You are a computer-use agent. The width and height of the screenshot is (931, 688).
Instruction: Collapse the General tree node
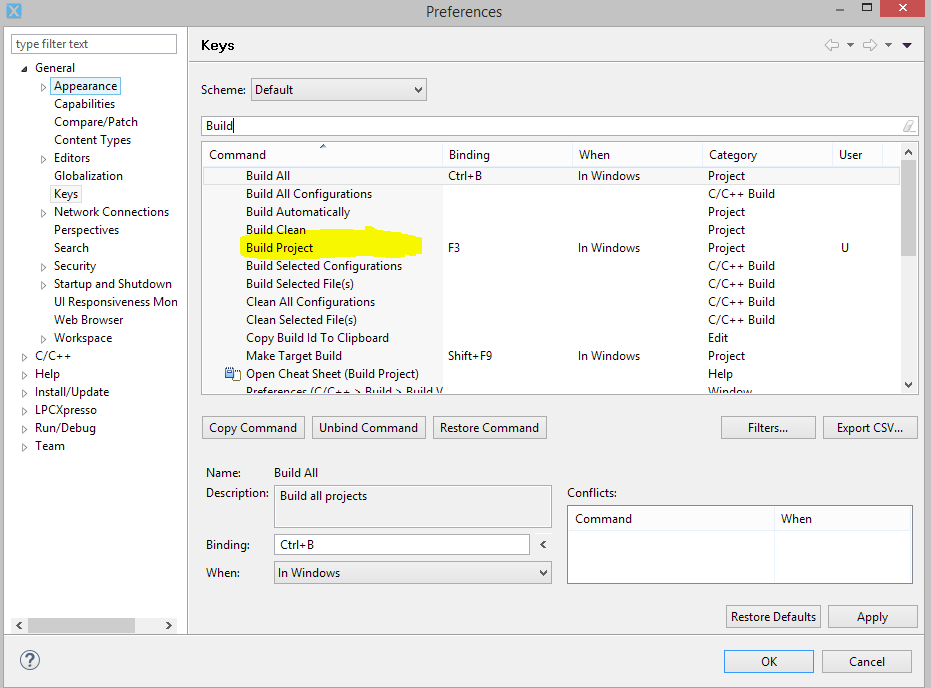pyautogui.click(x=24, y=69)
